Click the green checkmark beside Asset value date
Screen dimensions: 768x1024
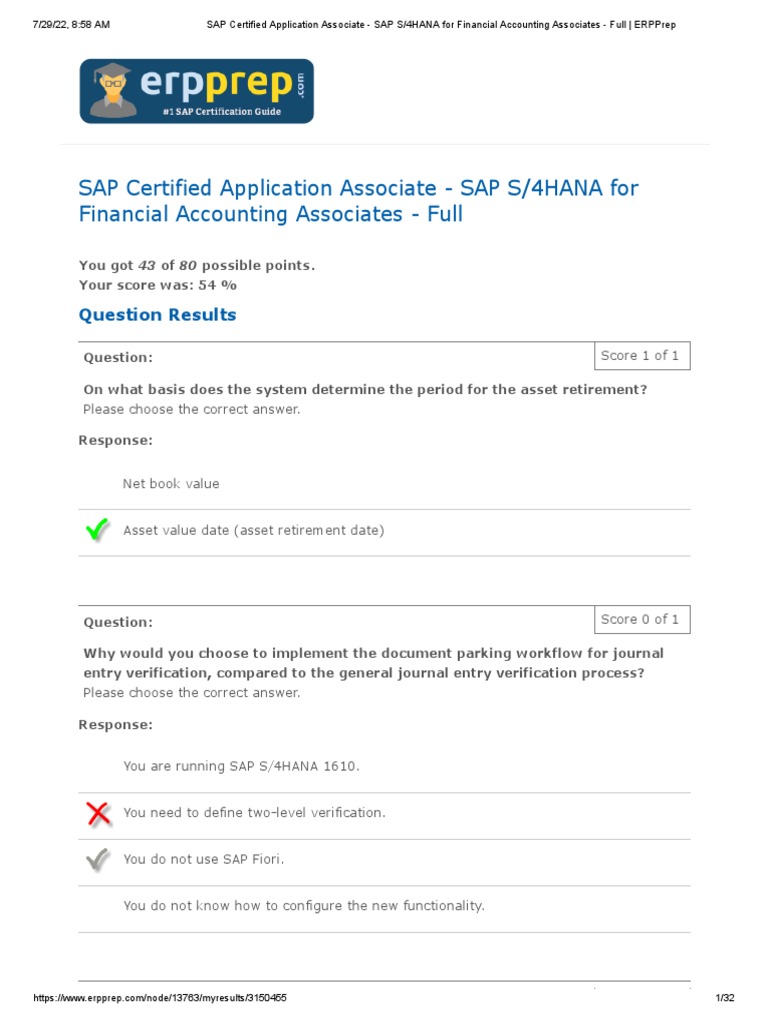[98, 531]
